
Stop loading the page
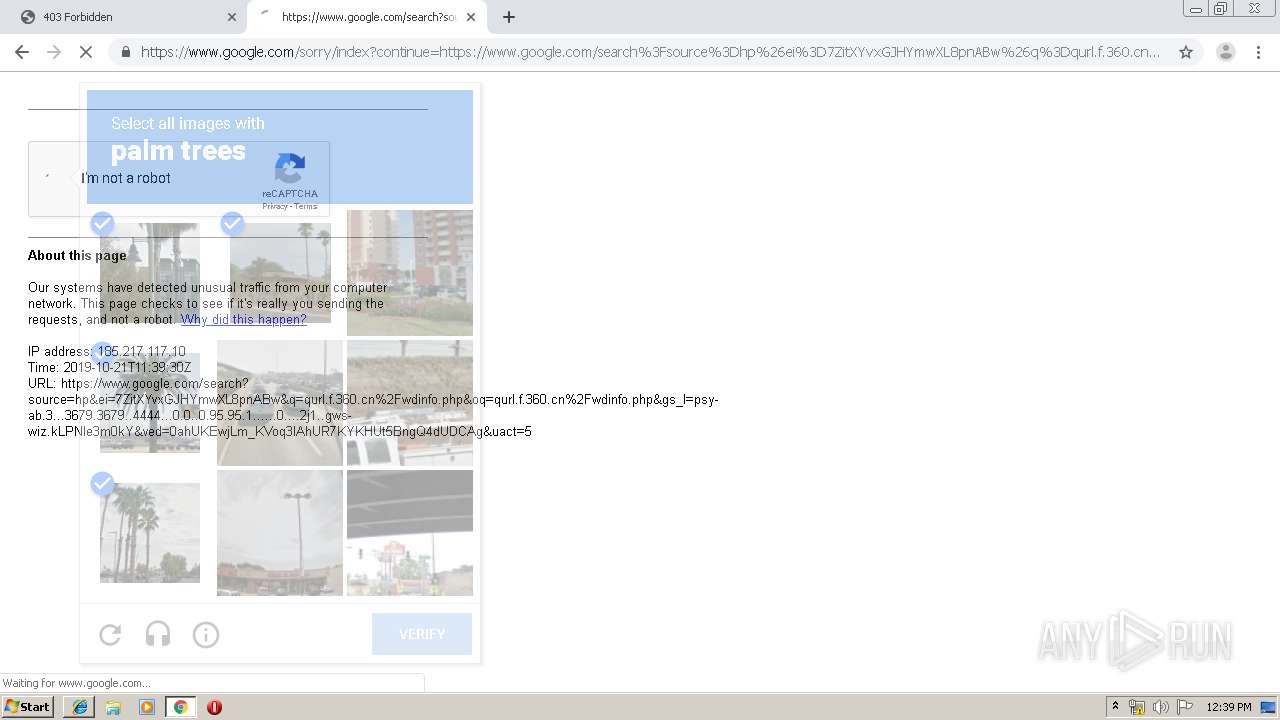(x=86, y=52)
